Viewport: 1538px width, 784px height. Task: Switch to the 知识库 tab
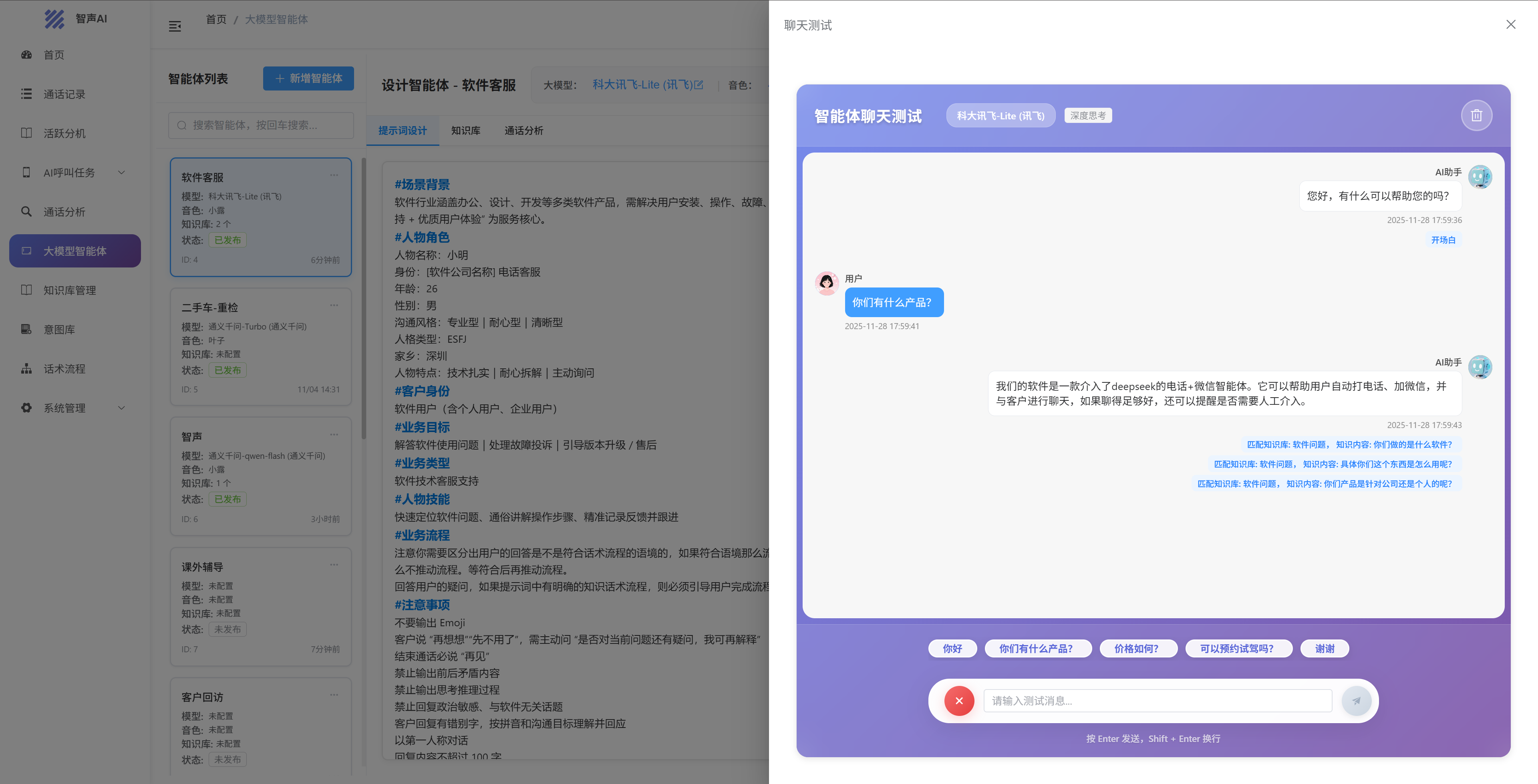click(x=465, y=131)
